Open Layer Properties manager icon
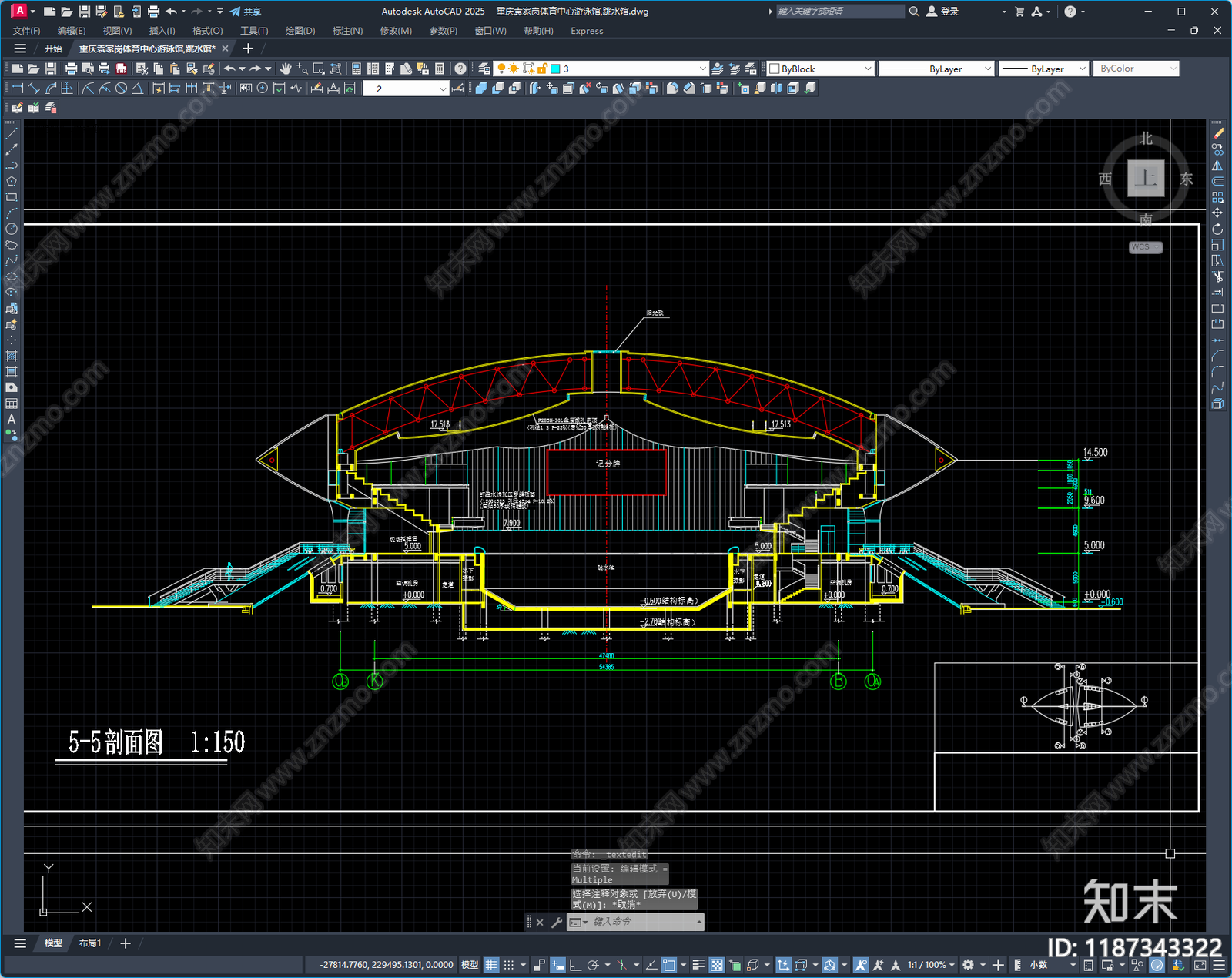The height and width of the screenshot is (978, 1232). [484, 69]
